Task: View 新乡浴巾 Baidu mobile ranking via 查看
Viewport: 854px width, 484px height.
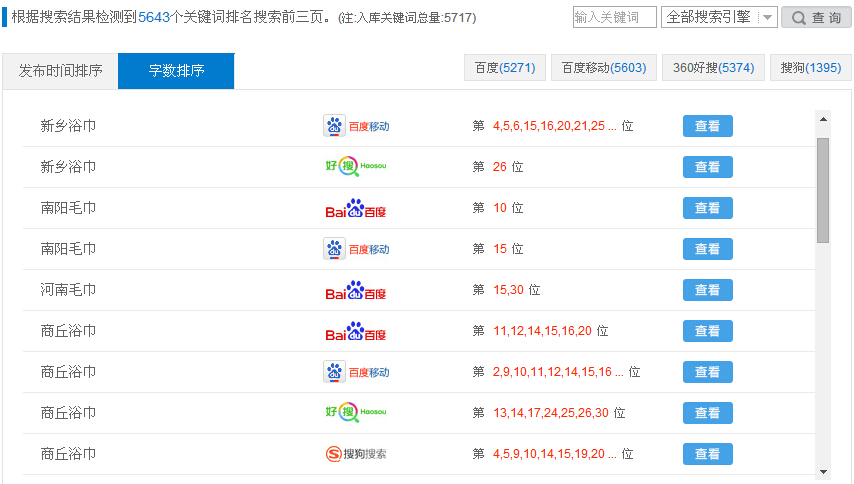Action: coord(707,126)
